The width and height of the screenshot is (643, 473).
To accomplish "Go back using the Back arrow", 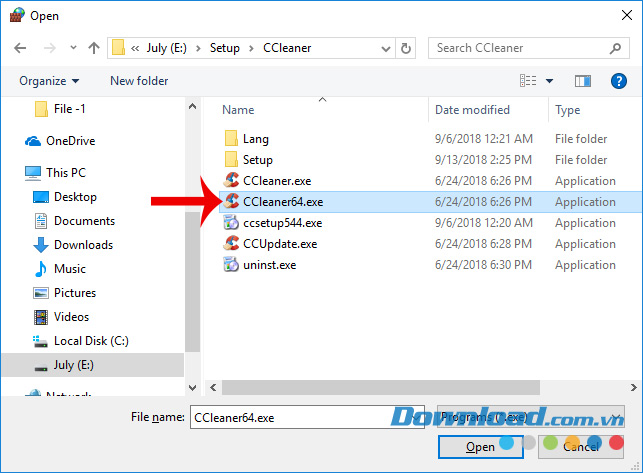I will (x=20, y=48).
